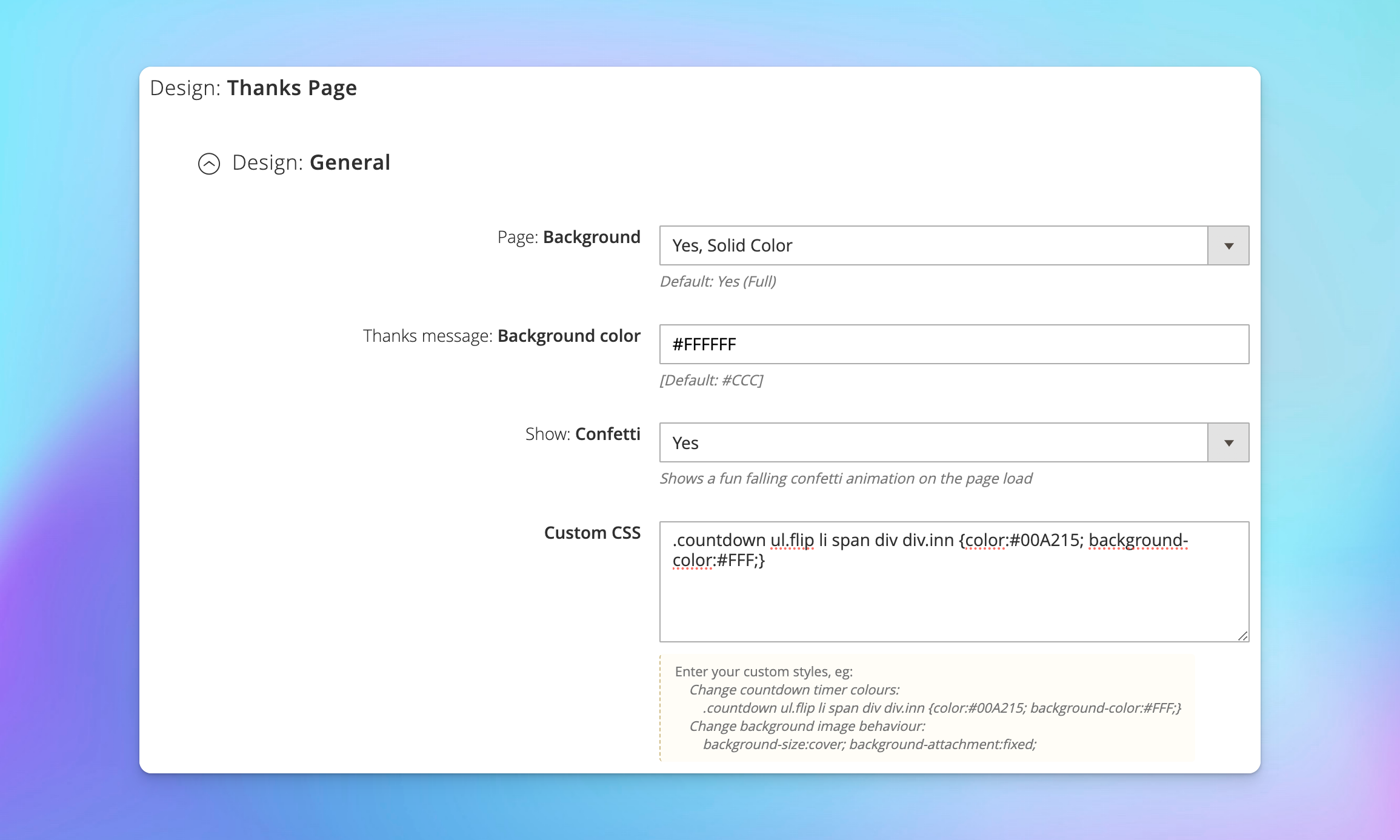Click the Custom CSS textarea resize handle

coord(1242,635)
